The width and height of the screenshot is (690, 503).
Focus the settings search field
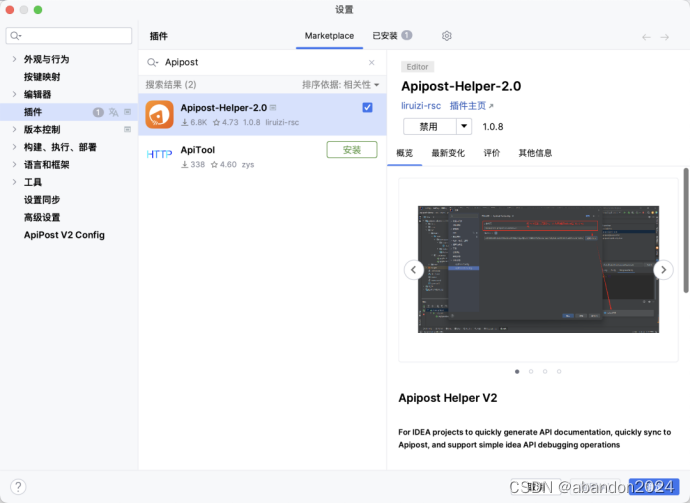(69, 36)
